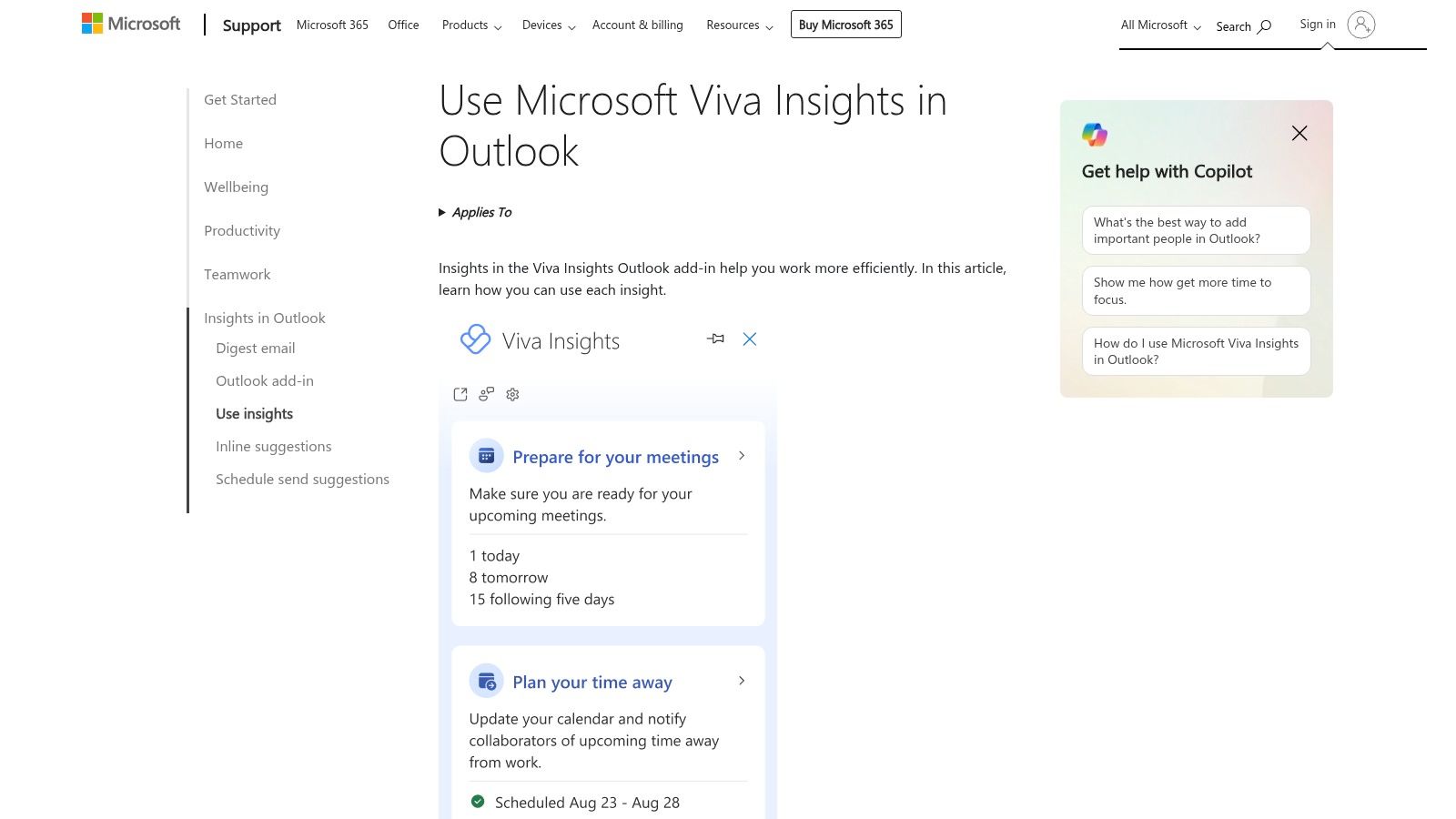This screenshot has height=819, width=1456.
Task: Open the Devices dropdown menu
Action: 549,25
